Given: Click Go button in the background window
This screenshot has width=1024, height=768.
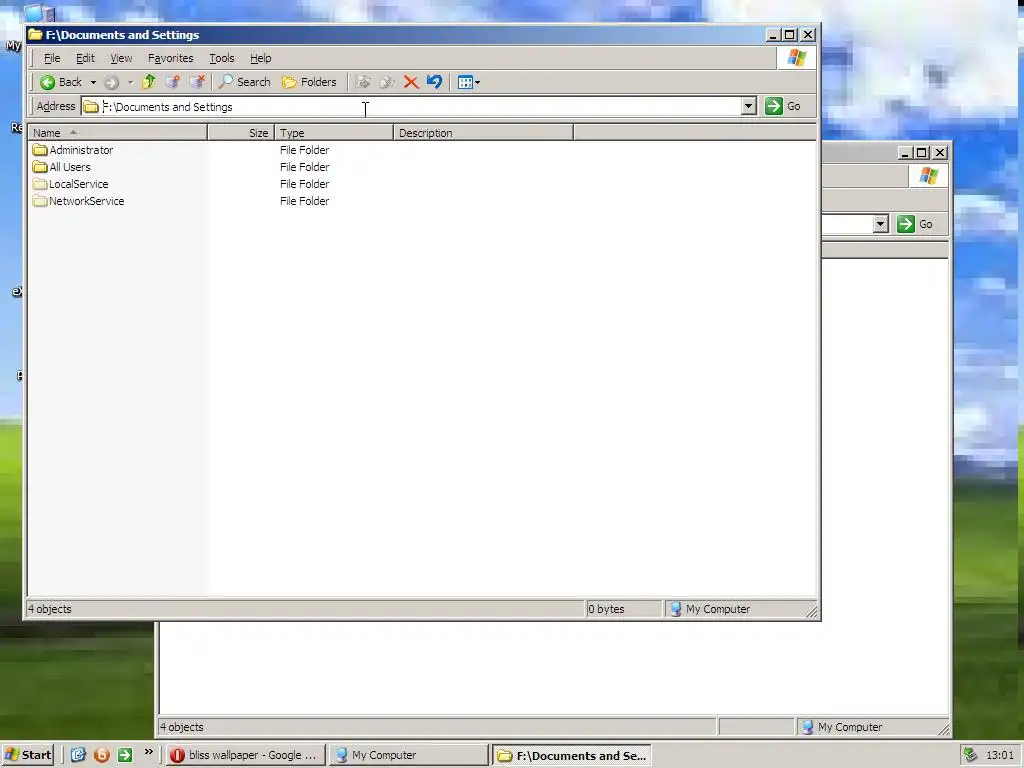Looking at the screenshot, I should [x=915, y=224].
